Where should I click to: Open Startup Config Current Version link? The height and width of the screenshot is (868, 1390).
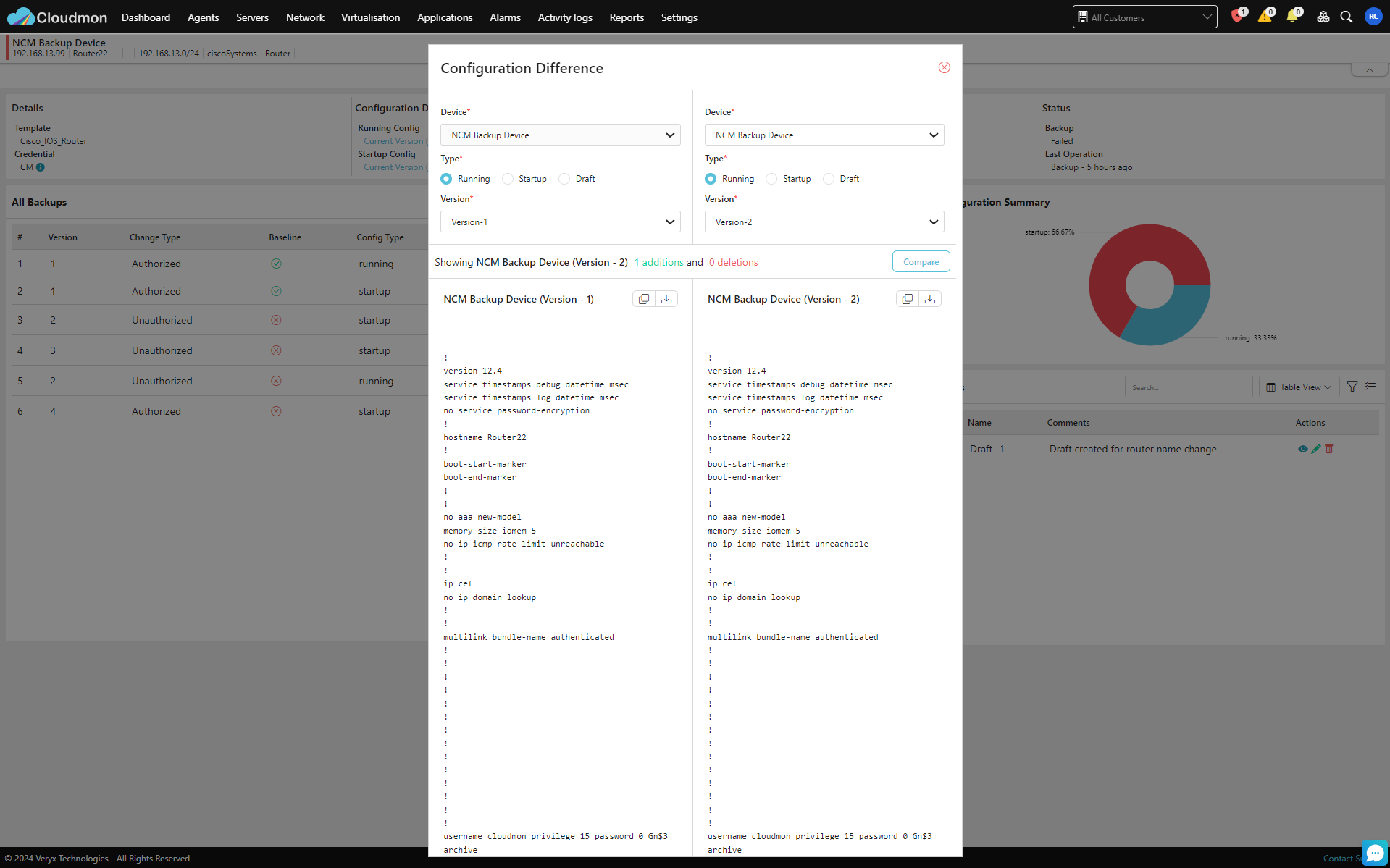point(395,167)
